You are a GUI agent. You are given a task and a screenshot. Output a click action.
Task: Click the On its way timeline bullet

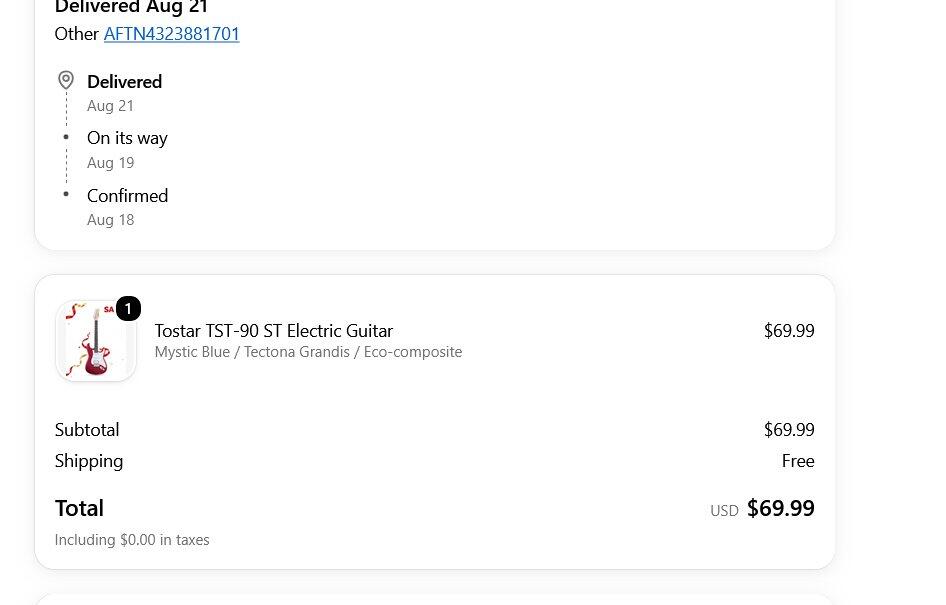click(x=66, y=137)
